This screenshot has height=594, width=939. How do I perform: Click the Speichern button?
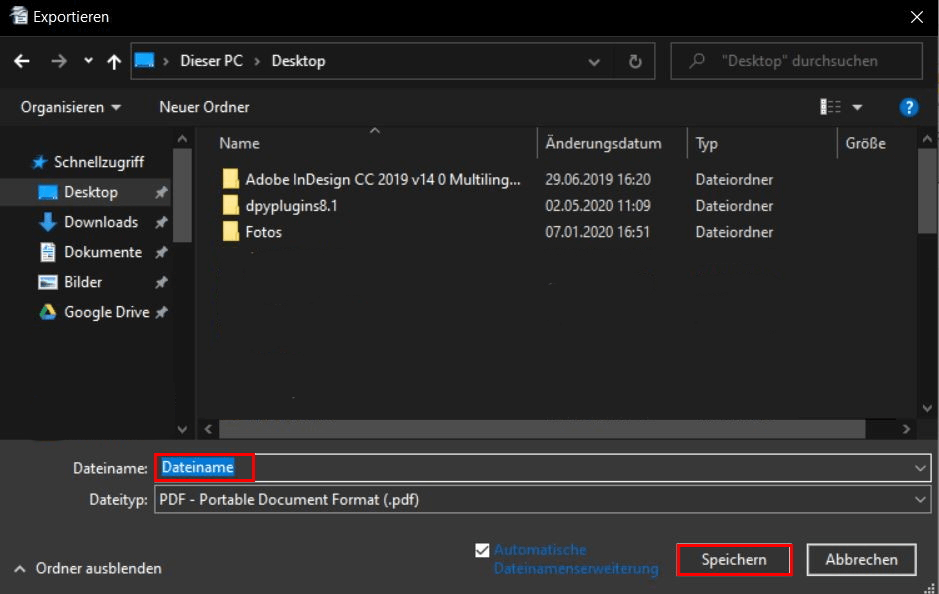point(734,560)
